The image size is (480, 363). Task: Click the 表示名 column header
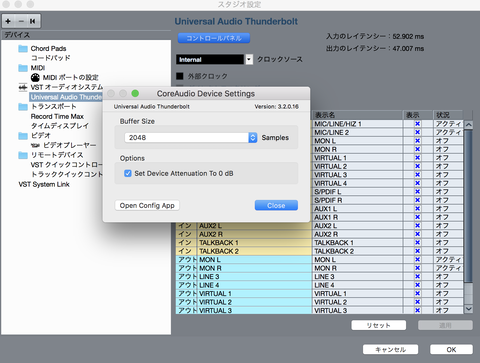pyautogui.click(x=357, y=115)
